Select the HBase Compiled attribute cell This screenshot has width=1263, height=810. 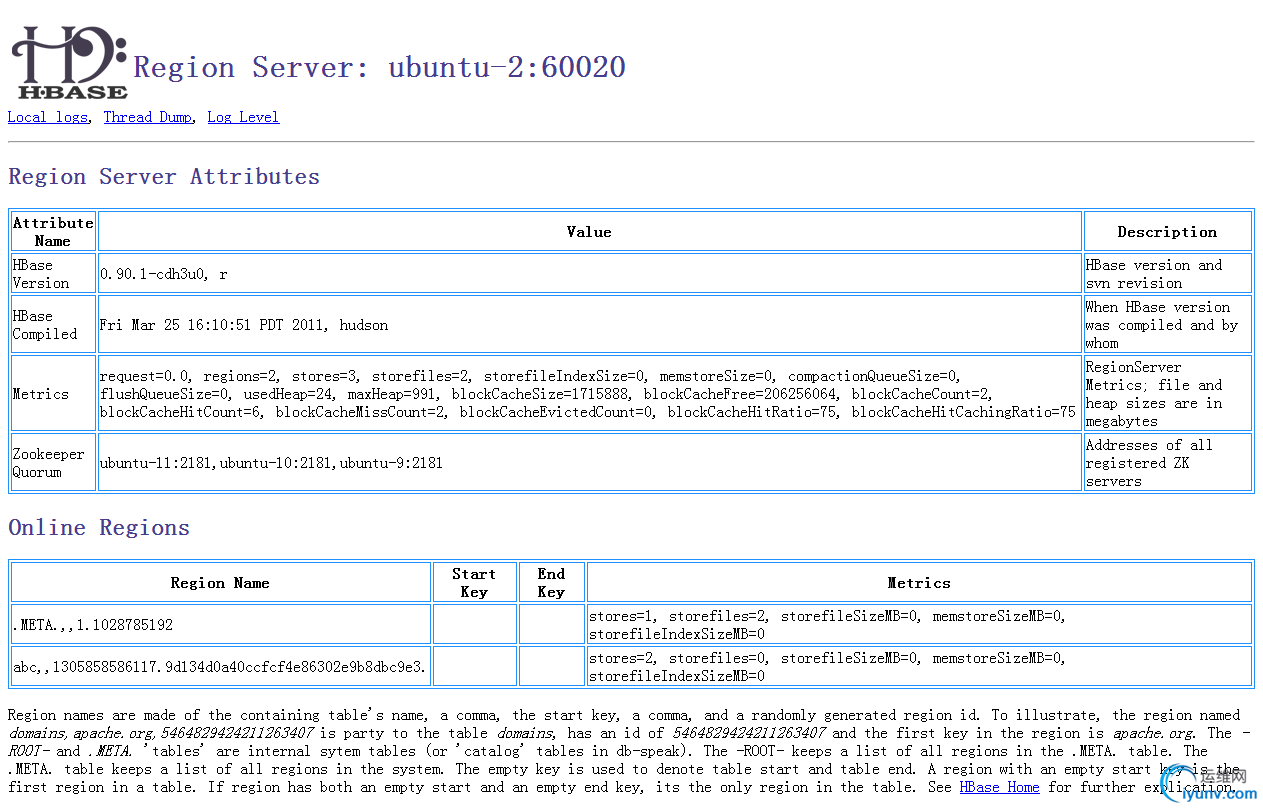coord(53,324)
